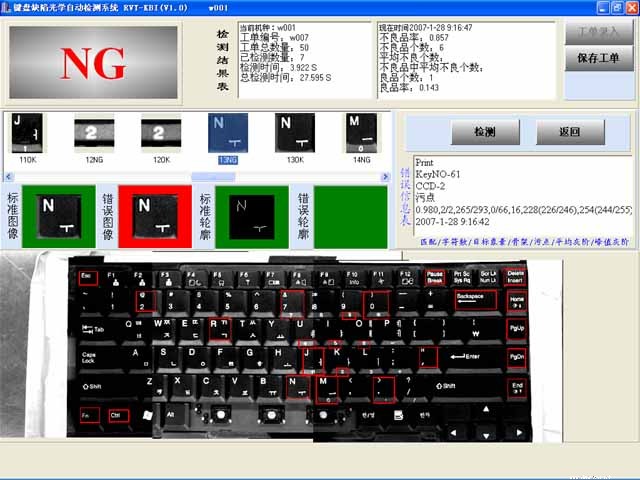This screenshot has width=640, height=480.
Task: Click the error image on red background
Action: (x=155, y=216)
